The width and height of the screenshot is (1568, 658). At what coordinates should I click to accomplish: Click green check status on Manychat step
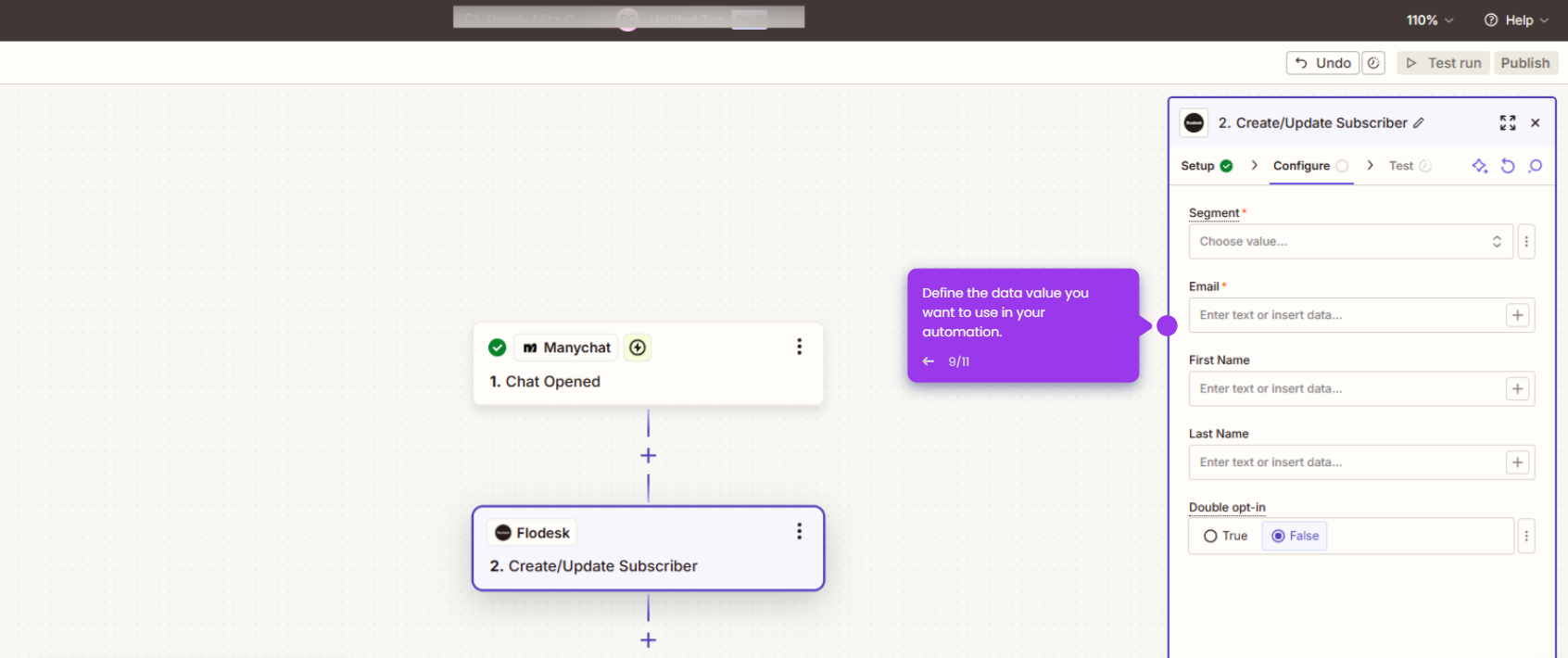498,348
